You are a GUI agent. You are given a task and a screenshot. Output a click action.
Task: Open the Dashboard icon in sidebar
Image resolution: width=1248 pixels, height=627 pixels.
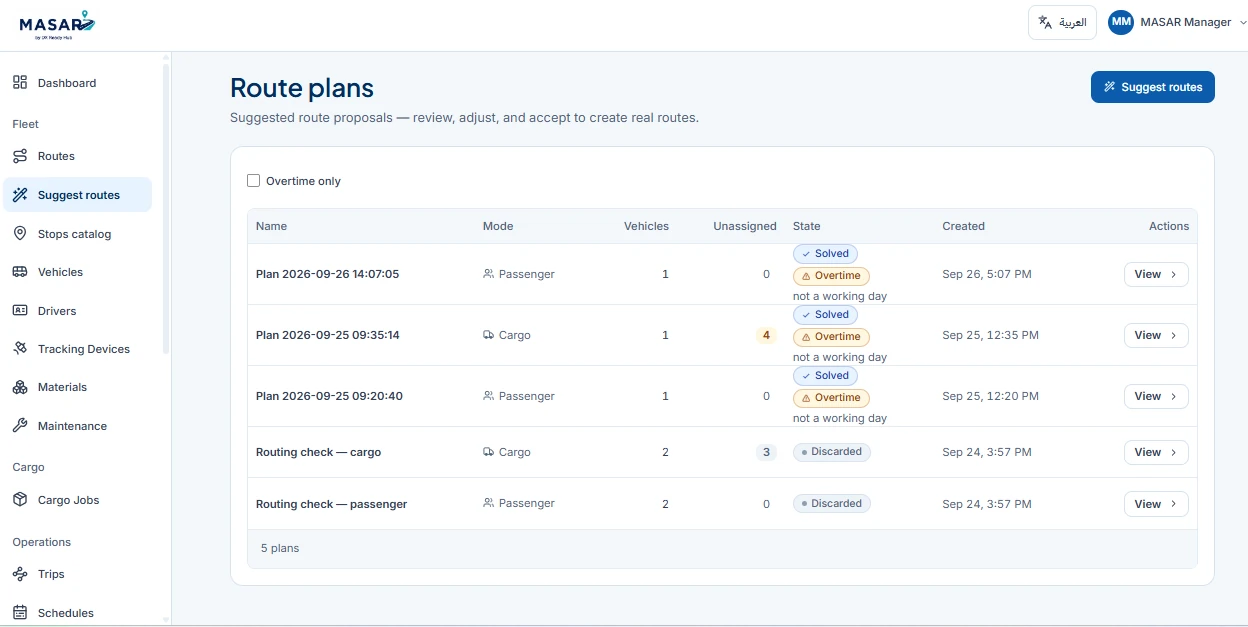[x=20, y=83]
